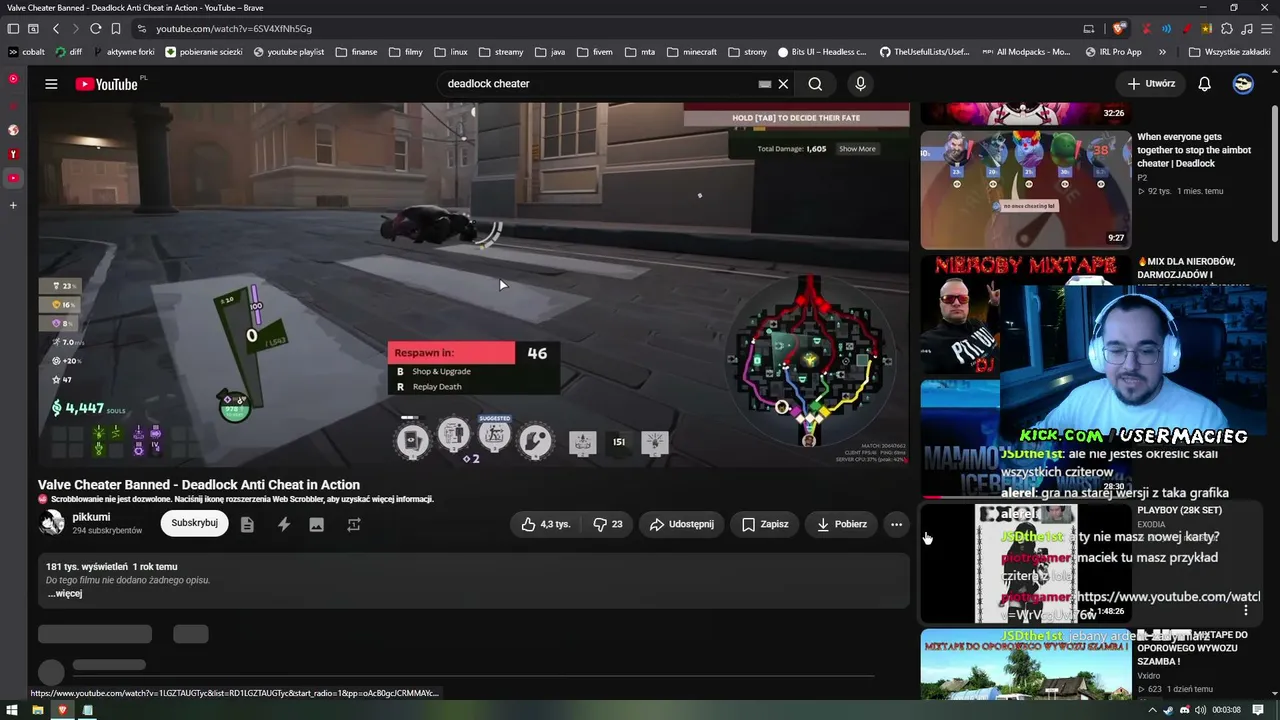Viewport: 1280px width, 720px height.
Task: Expand the streamy bookmarks folder
Action: 501,52
